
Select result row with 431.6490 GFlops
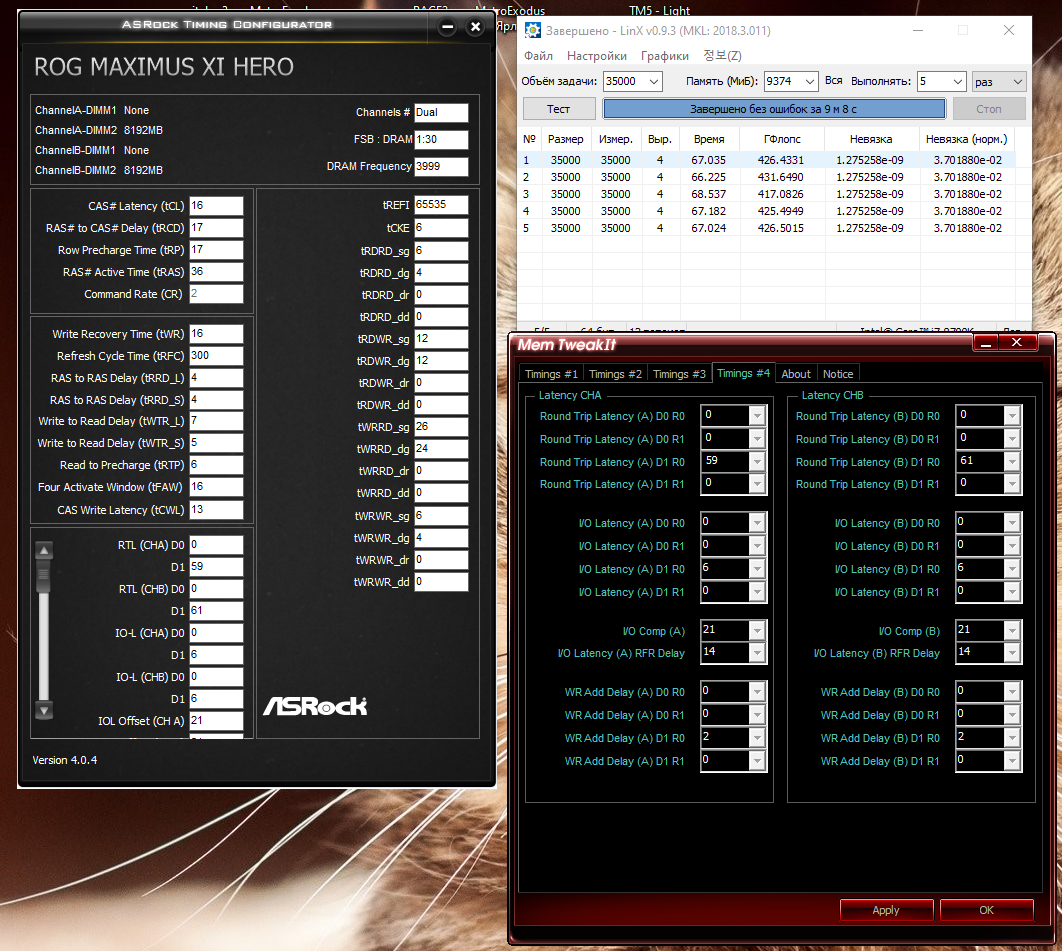pyautogui.click(x=767, y=177)
